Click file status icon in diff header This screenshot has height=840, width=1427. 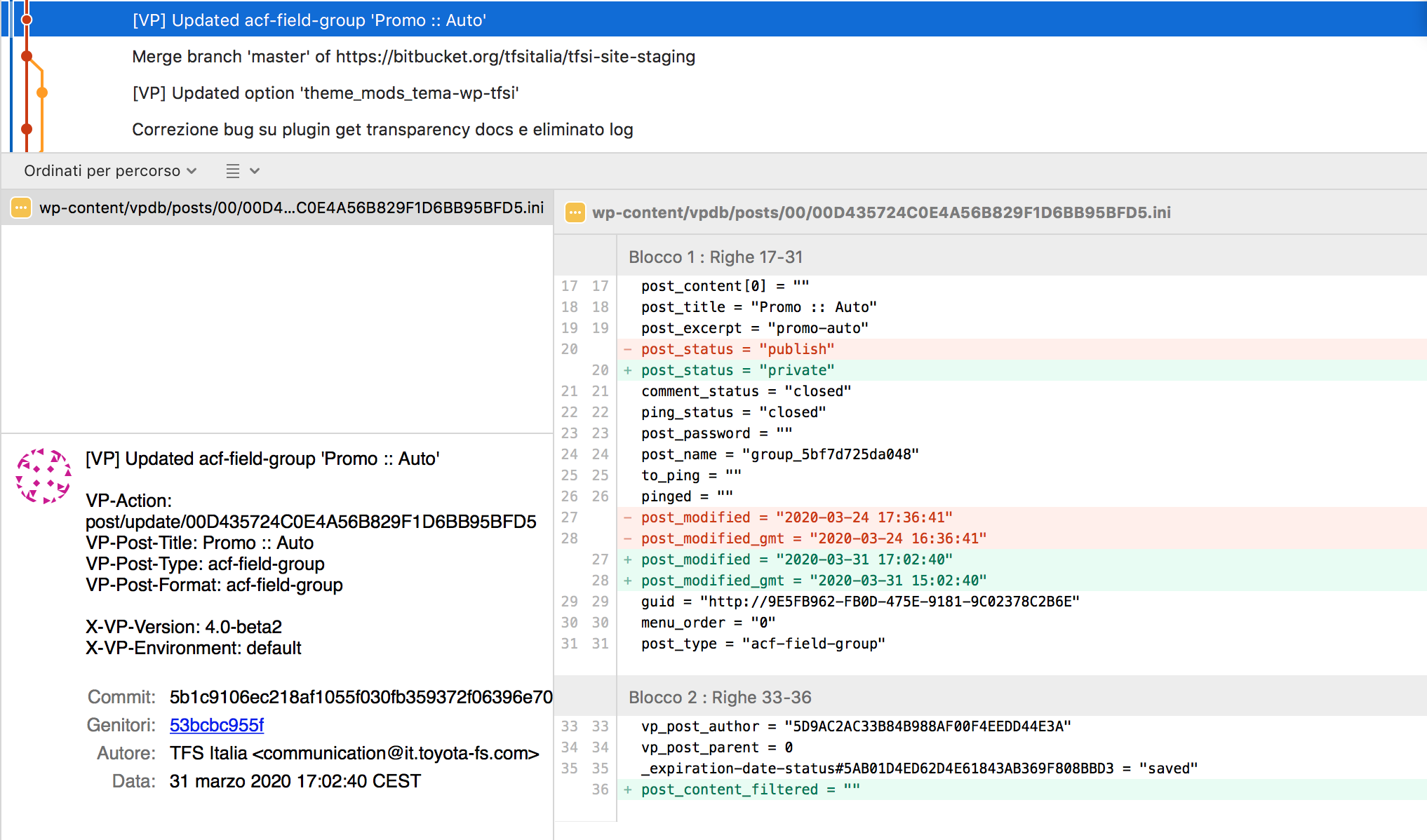575,212
